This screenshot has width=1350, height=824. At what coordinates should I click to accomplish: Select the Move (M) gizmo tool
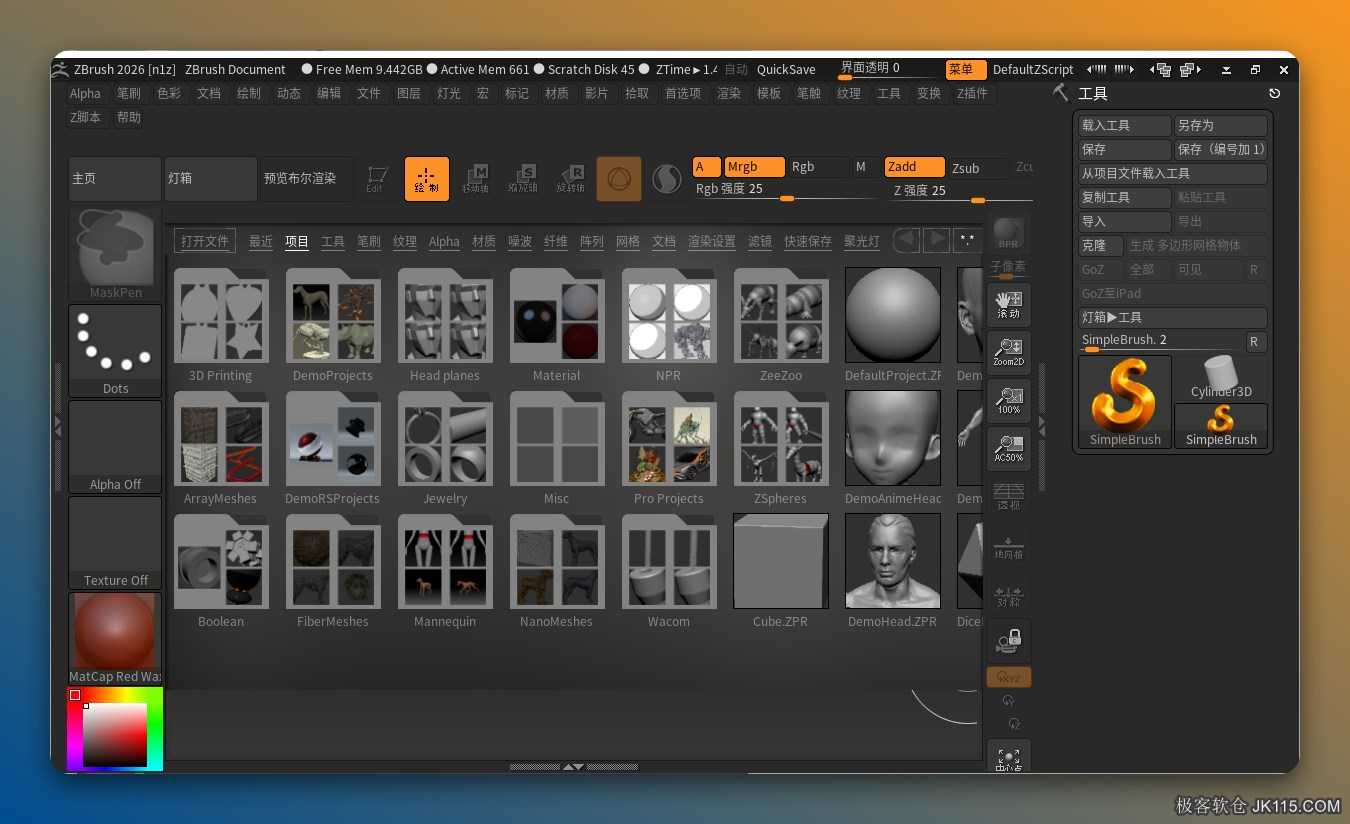[x=475, y=179]
